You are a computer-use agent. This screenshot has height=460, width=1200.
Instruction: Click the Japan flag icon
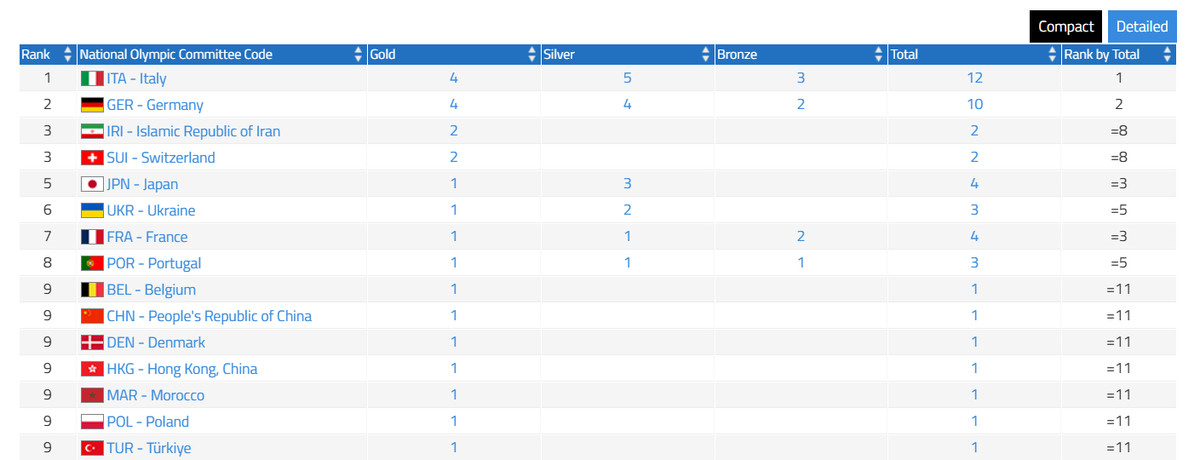pyautogui.click(x=92, y=184)
